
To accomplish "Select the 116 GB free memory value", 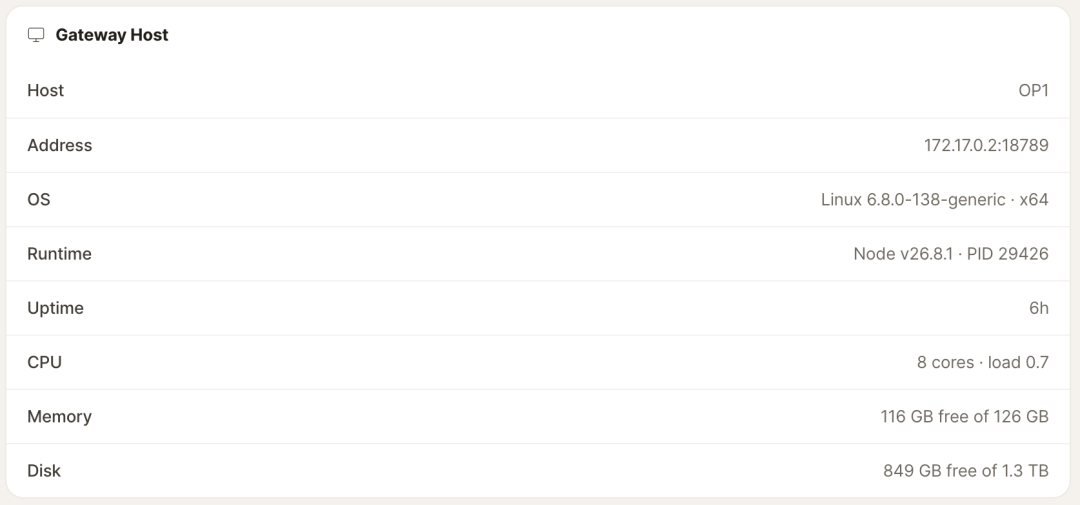I will point(964,416).
